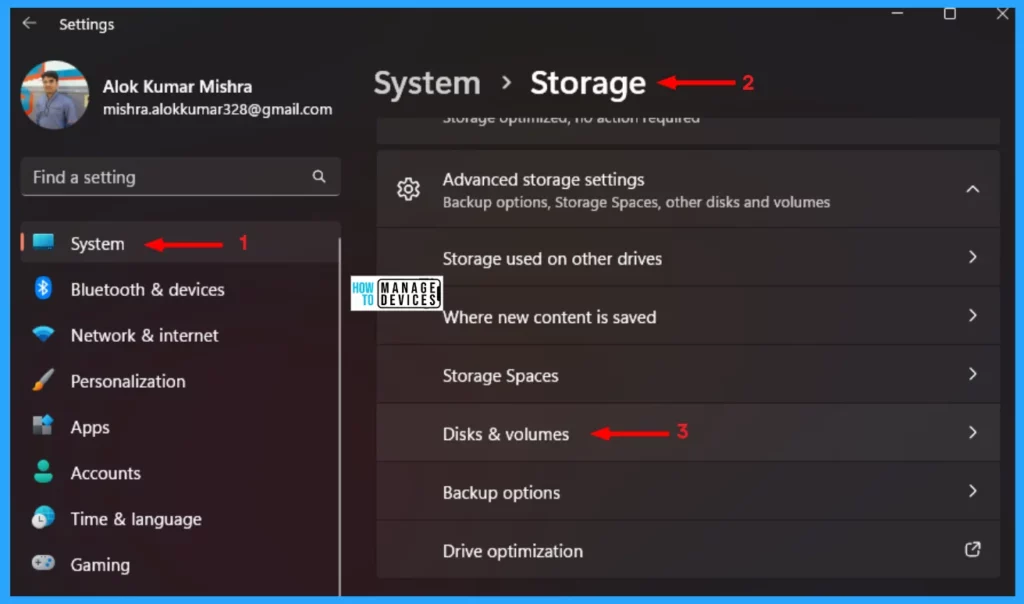Click the back arrow in Settings title bar

point(29,24)
